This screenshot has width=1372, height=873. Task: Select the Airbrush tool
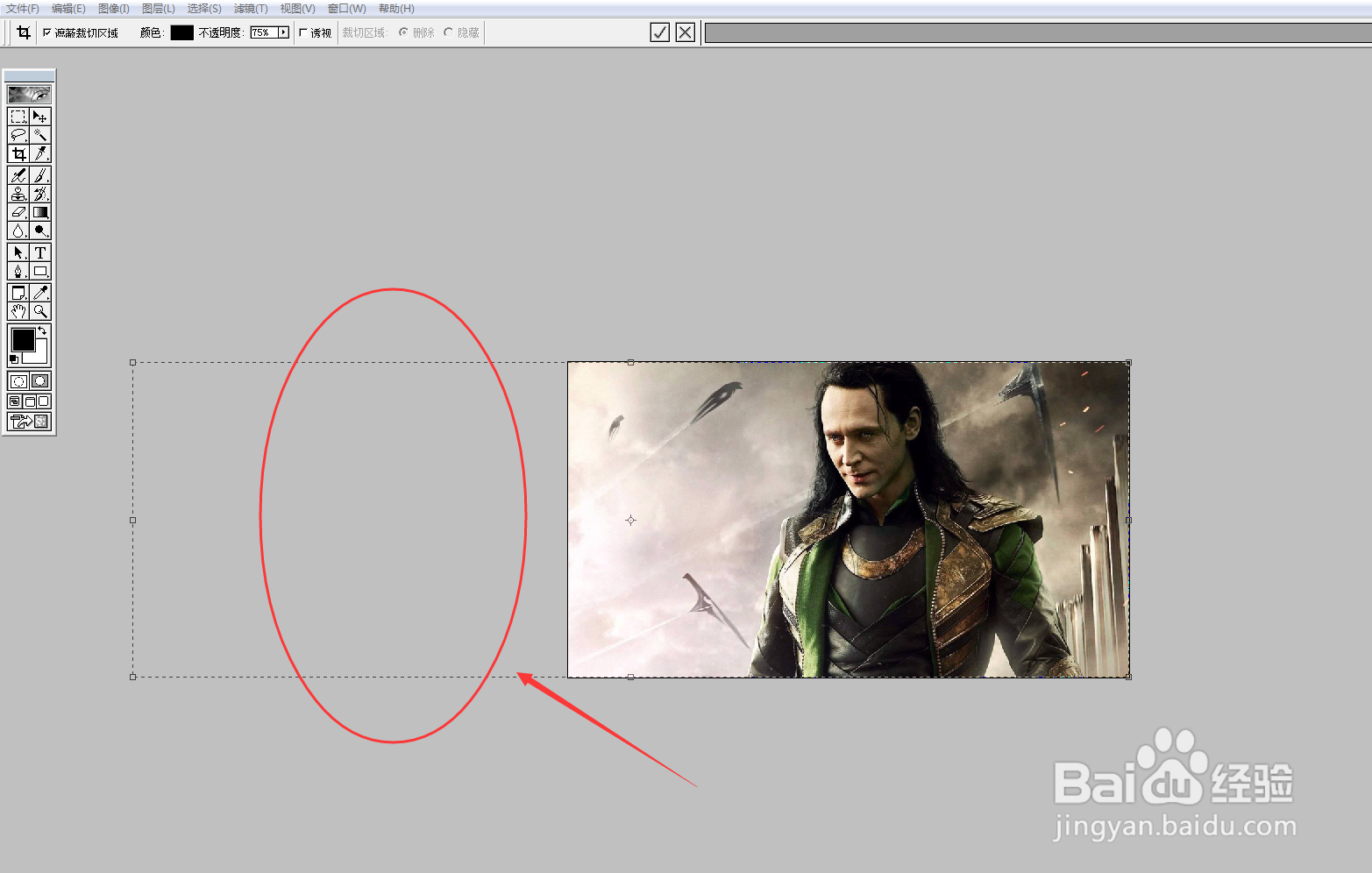point(18,175)
